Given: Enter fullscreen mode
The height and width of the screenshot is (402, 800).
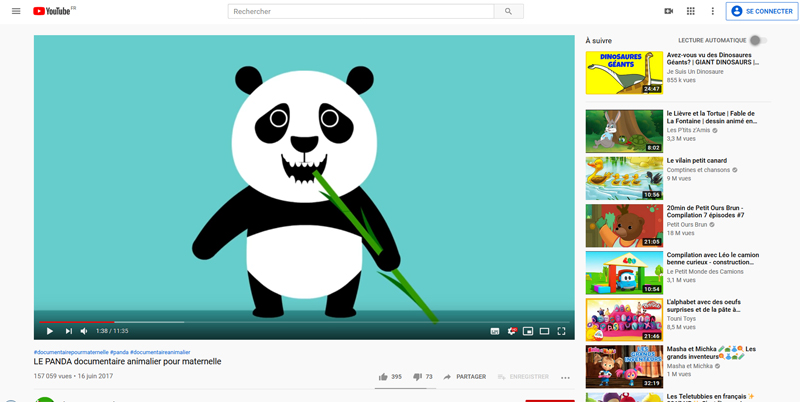Looking at the screenshot, I should (561, 331).
